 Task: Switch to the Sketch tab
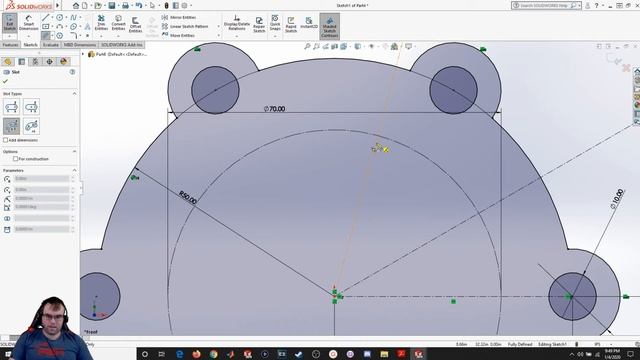[31, 45]
